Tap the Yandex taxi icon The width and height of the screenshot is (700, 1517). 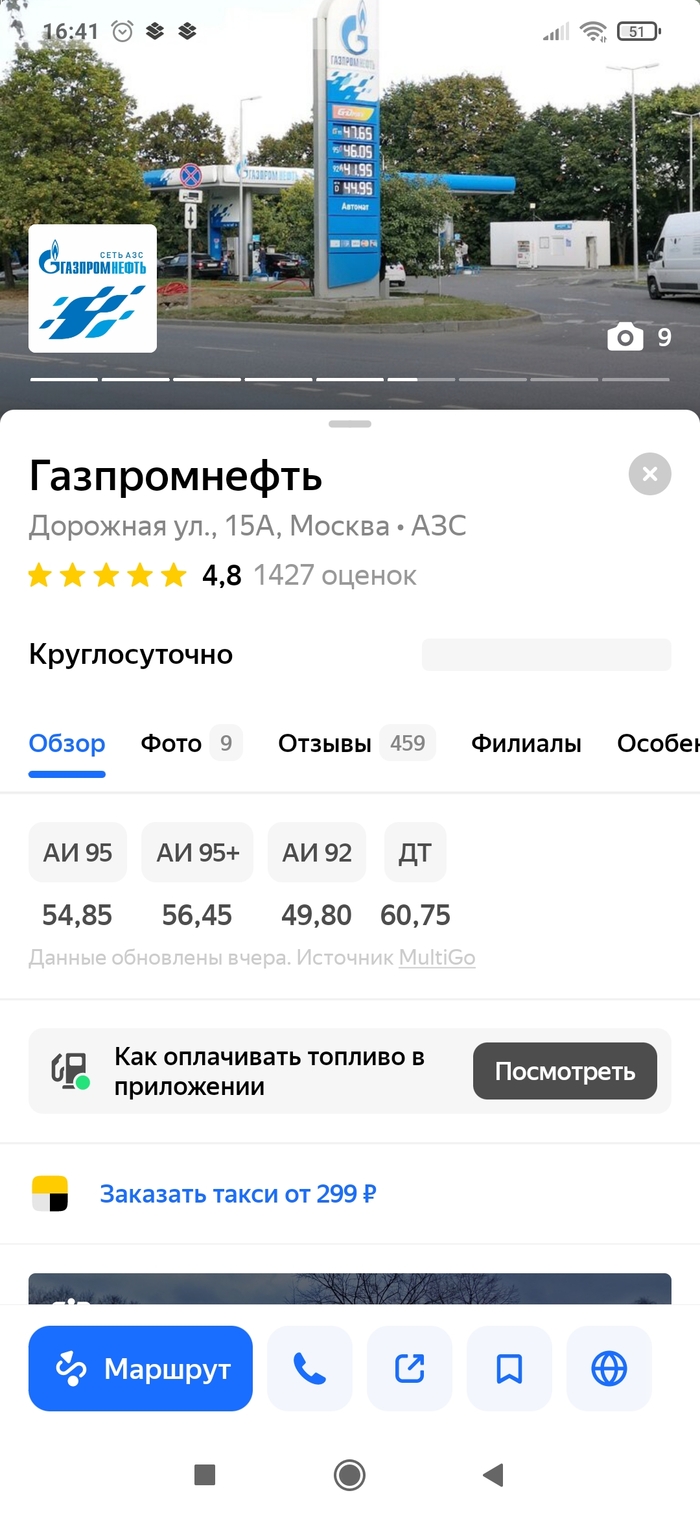[50, 1194]
